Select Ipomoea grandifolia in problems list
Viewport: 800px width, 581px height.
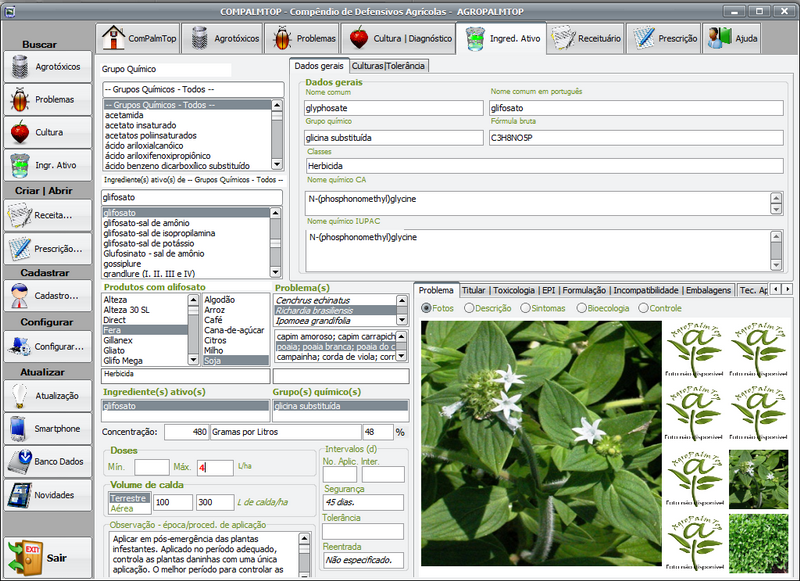335,321
